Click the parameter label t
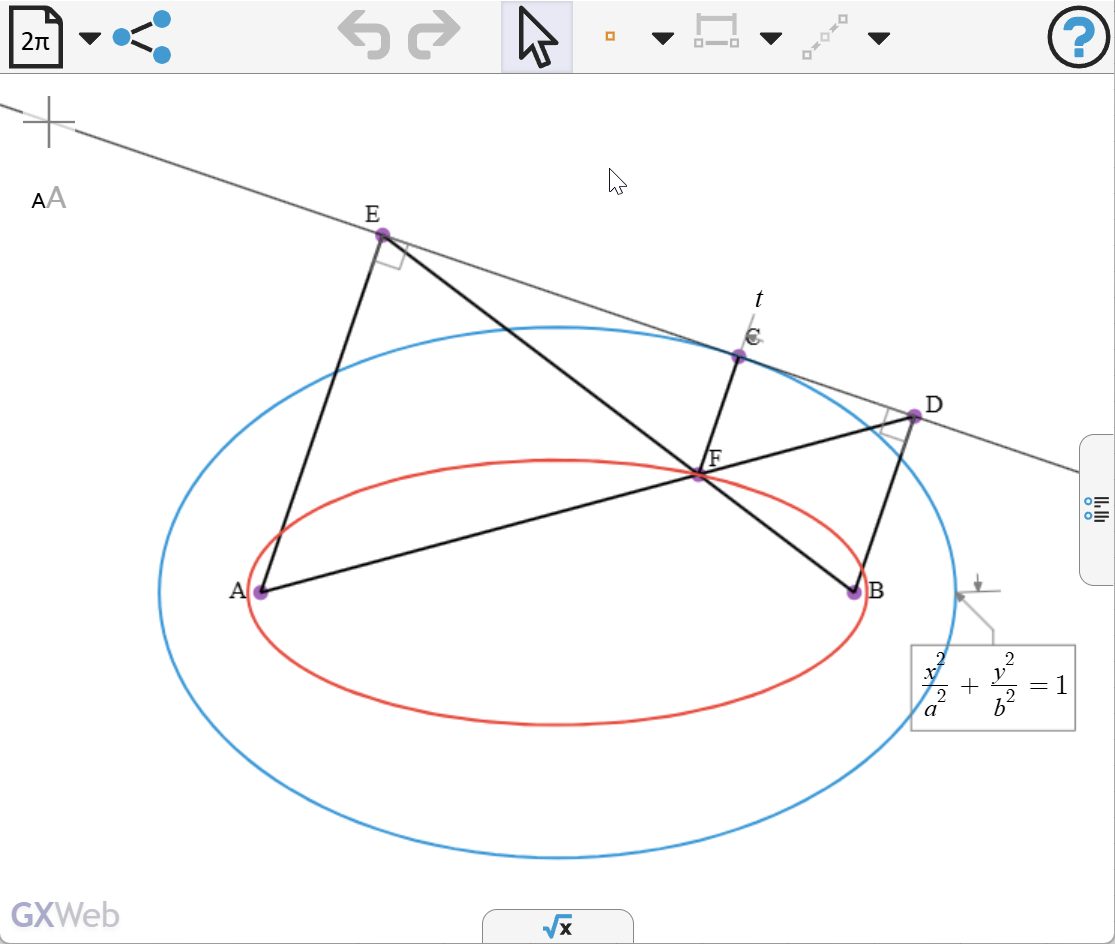This screenshot has width=1115, height=944. 759,299
